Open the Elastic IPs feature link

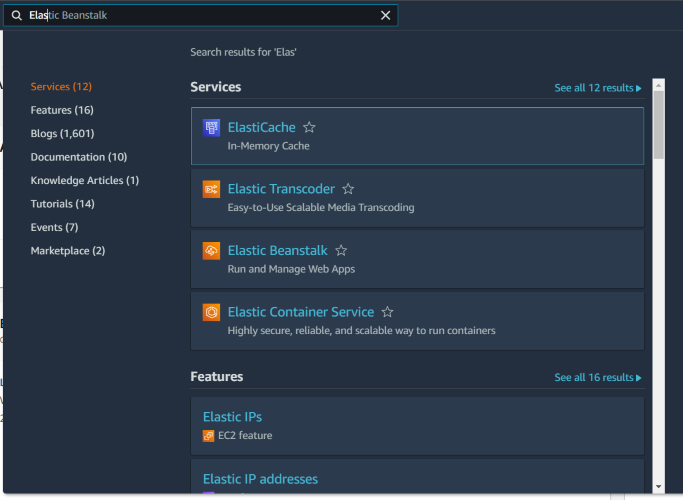coord(232,417)
